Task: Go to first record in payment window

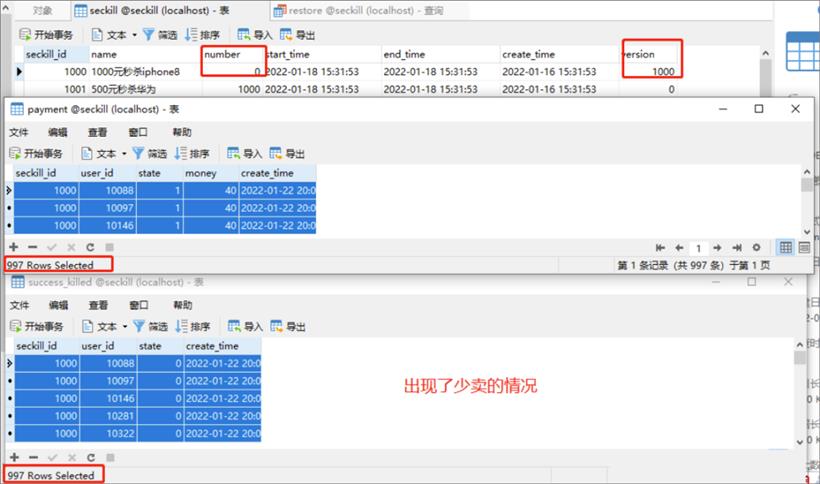Action: (660, 248)
